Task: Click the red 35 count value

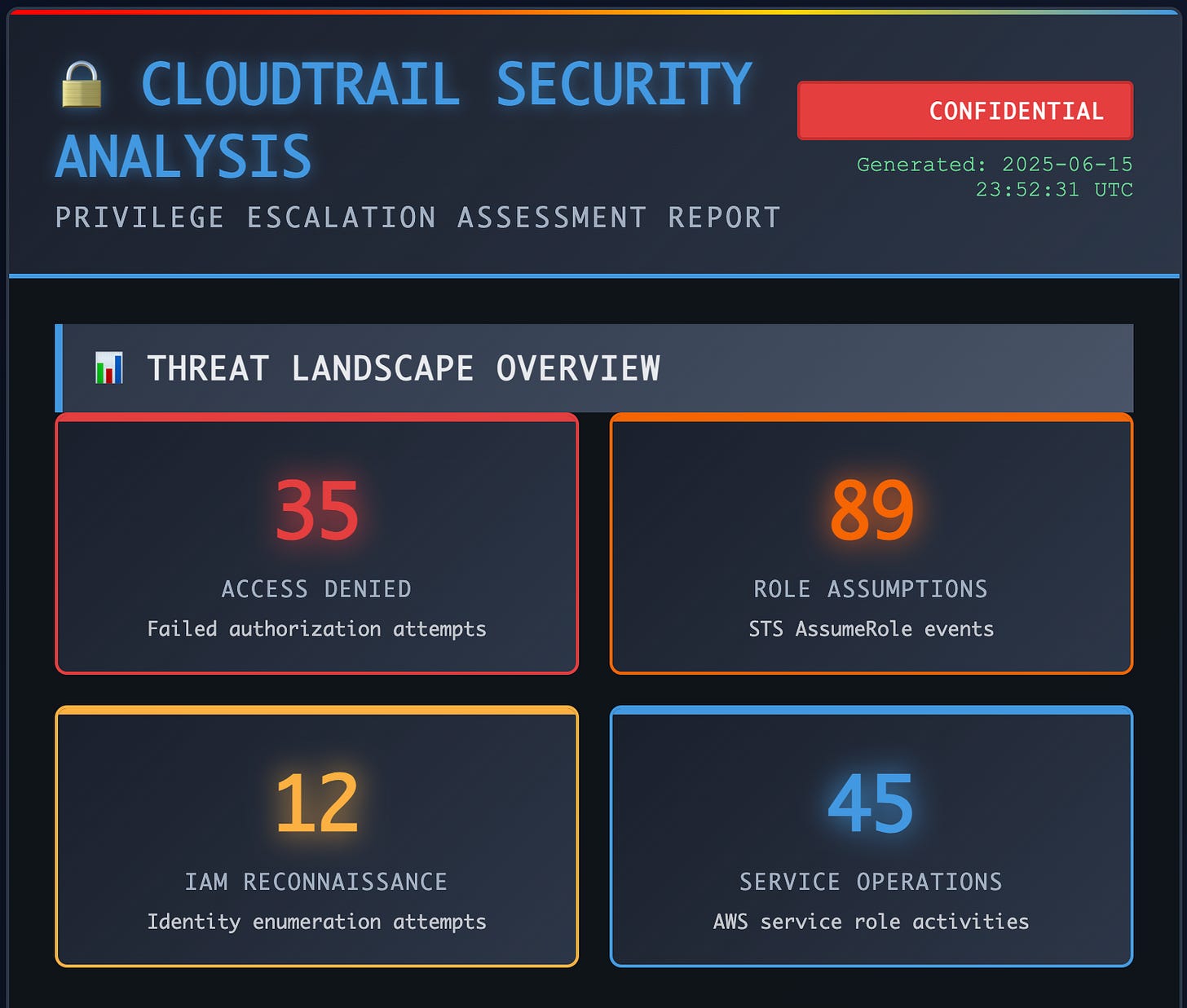Action: (317, 511)
